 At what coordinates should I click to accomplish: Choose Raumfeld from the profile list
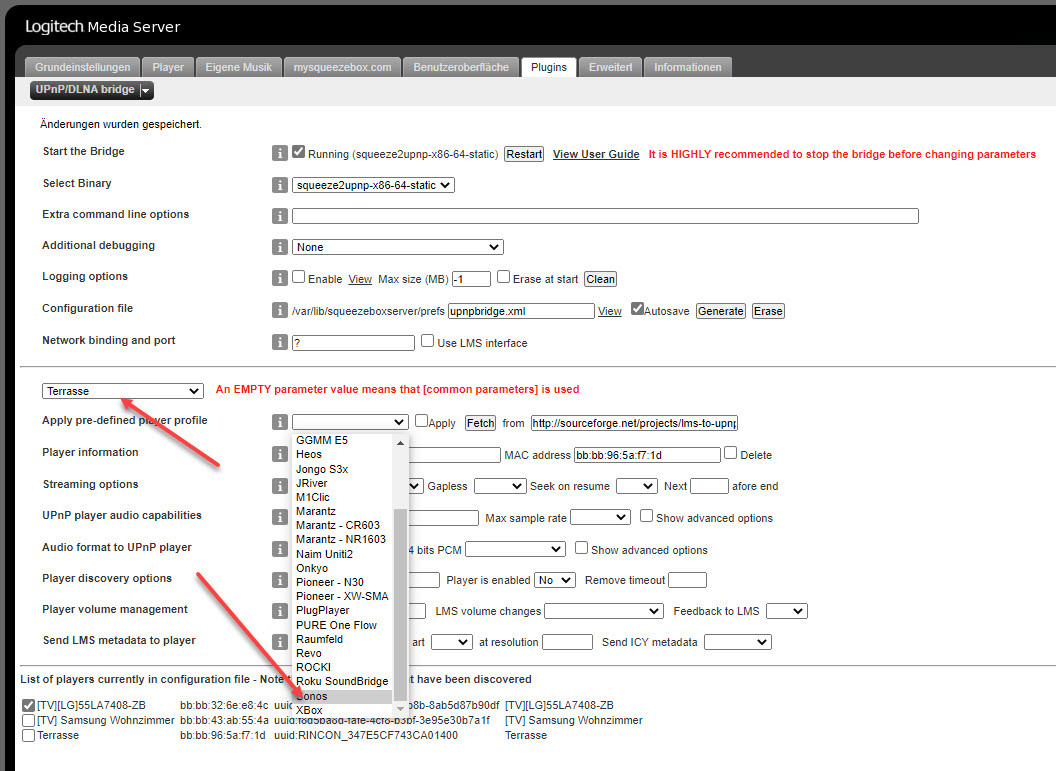point(343,639)
